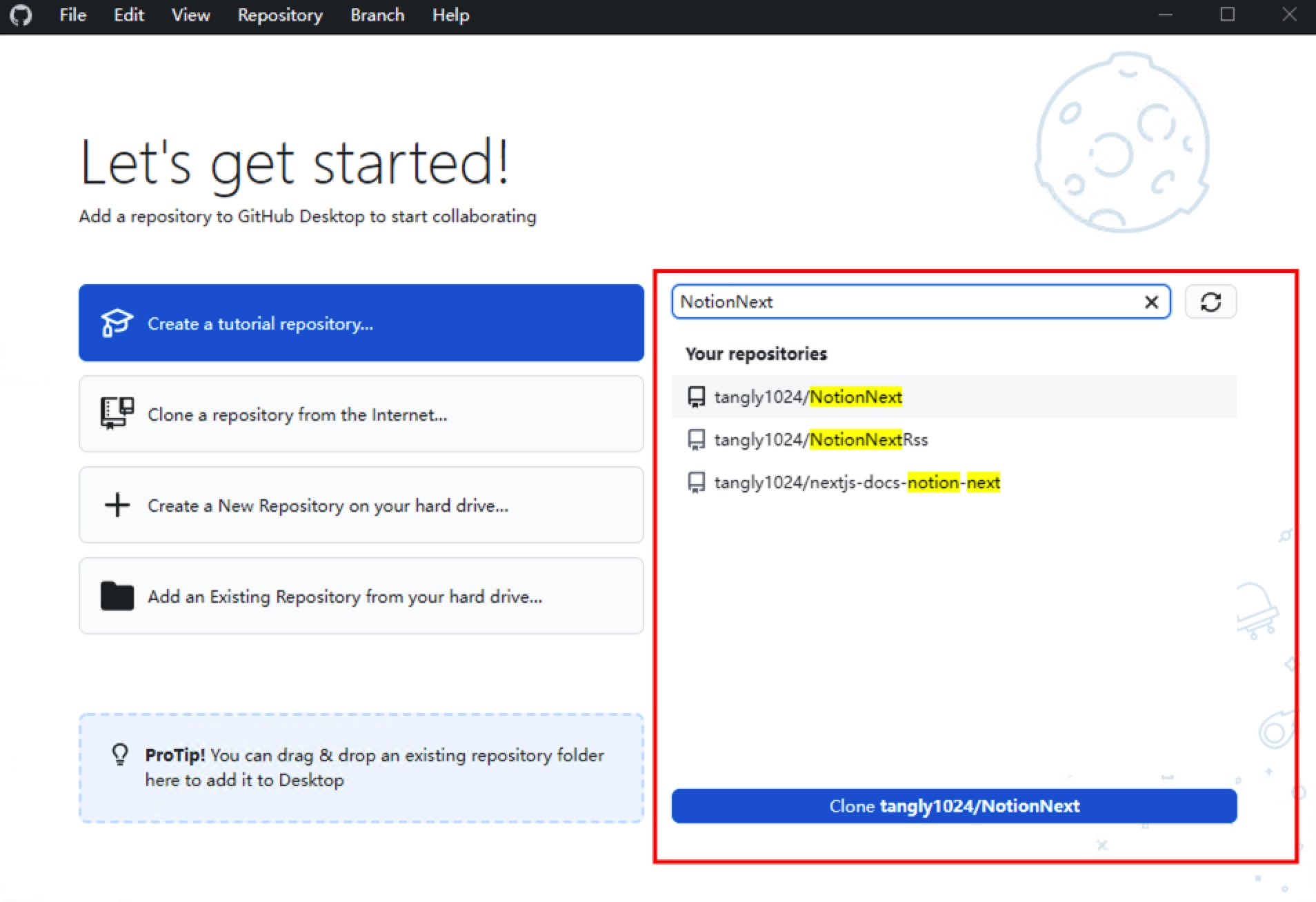Viewport: 1316px width, 902px height.
Task: Click Clone a repository from the Internet
Action: (x=361, y=414)
